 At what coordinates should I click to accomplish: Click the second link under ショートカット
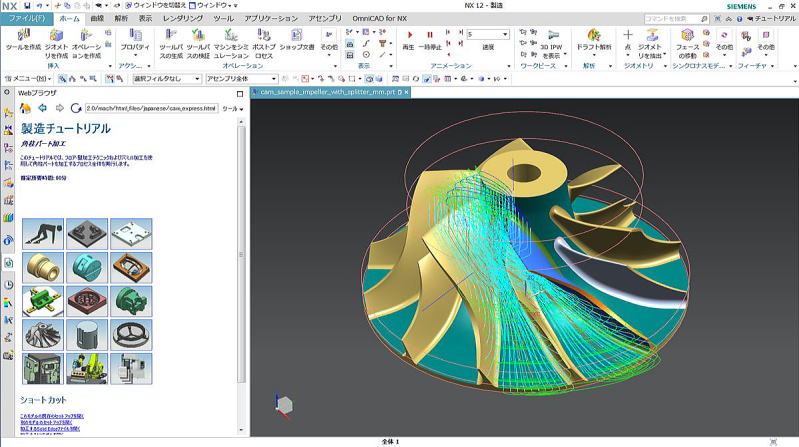46,423
